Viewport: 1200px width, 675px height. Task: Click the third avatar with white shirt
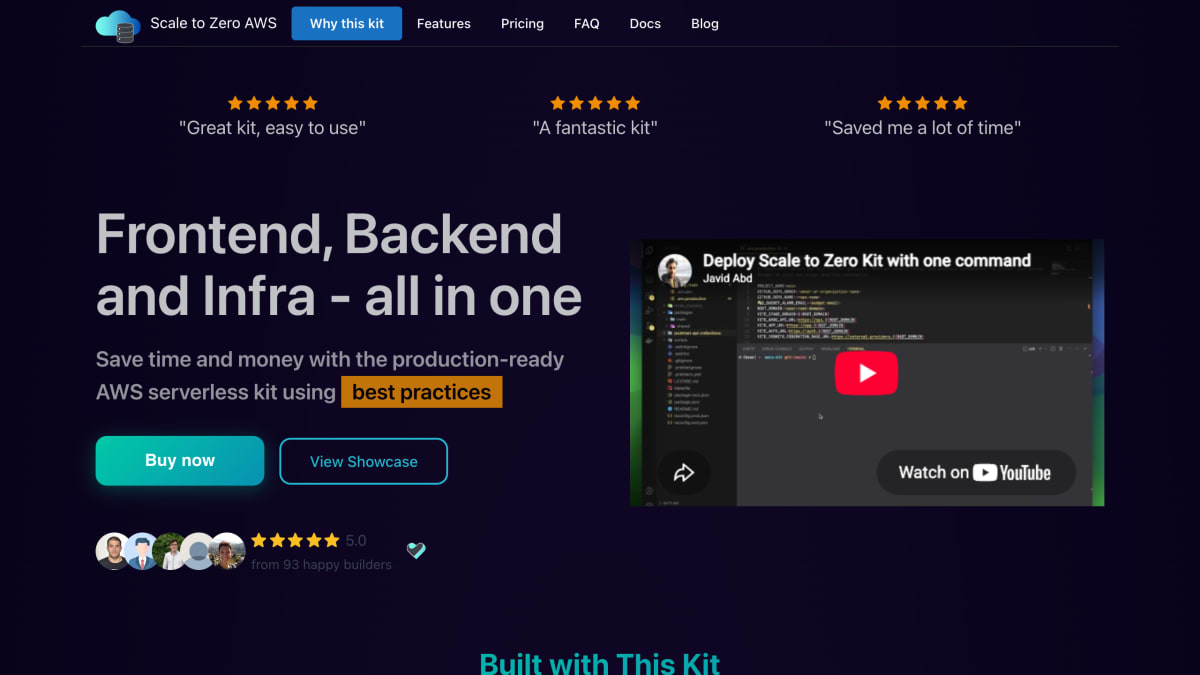pyautogui.click(x=171, y=551)
